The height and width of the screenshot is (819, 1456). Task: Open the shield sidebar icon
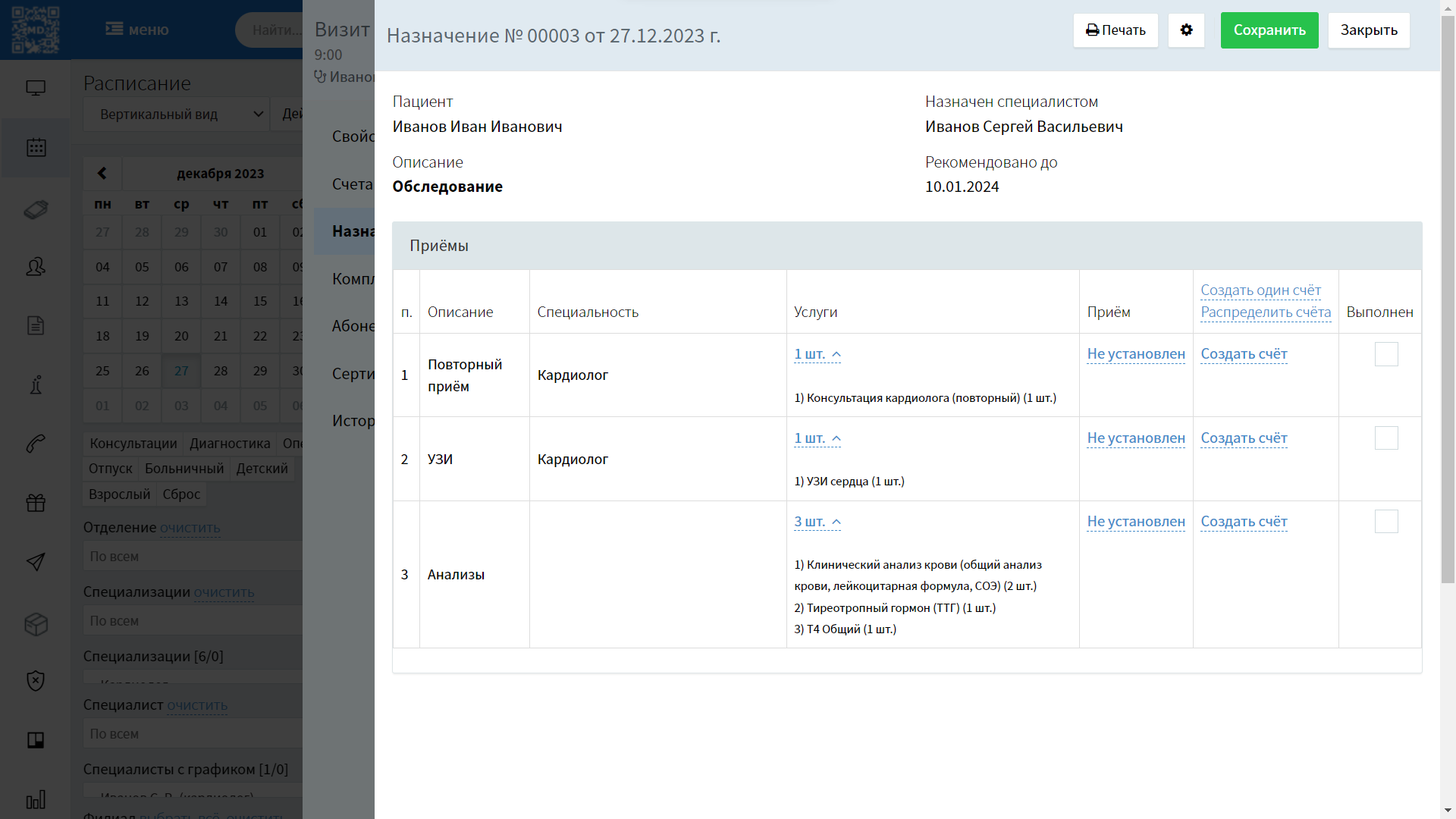36,680
